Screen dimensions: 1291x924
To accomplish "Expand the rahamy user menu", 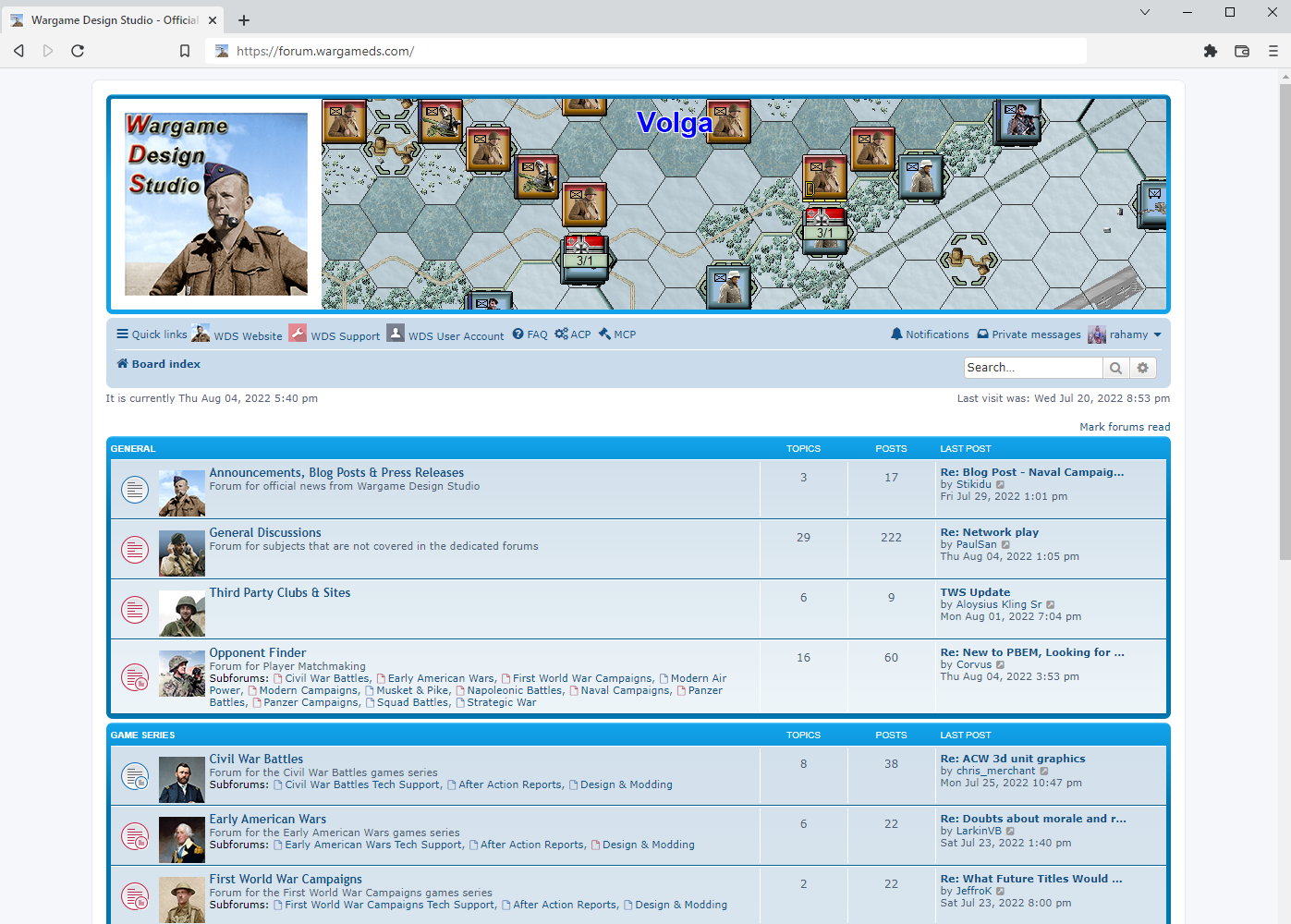I will [x=1125, y=334].
